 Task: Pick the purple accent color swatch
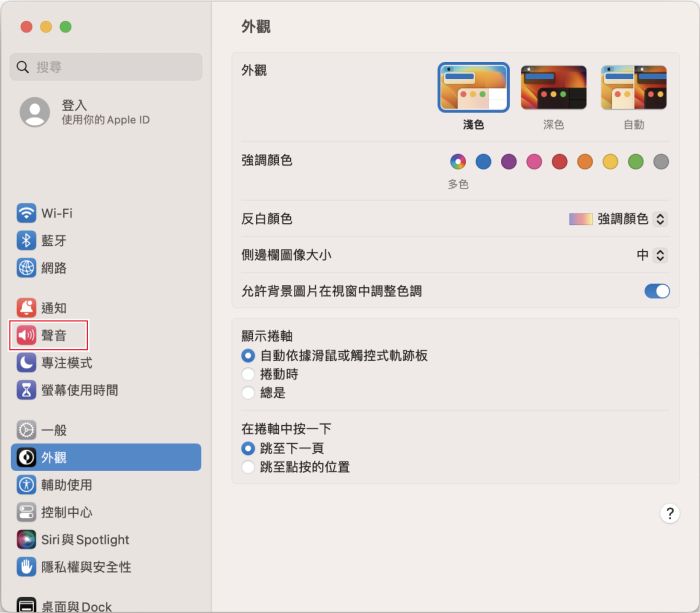click(509, 161)
